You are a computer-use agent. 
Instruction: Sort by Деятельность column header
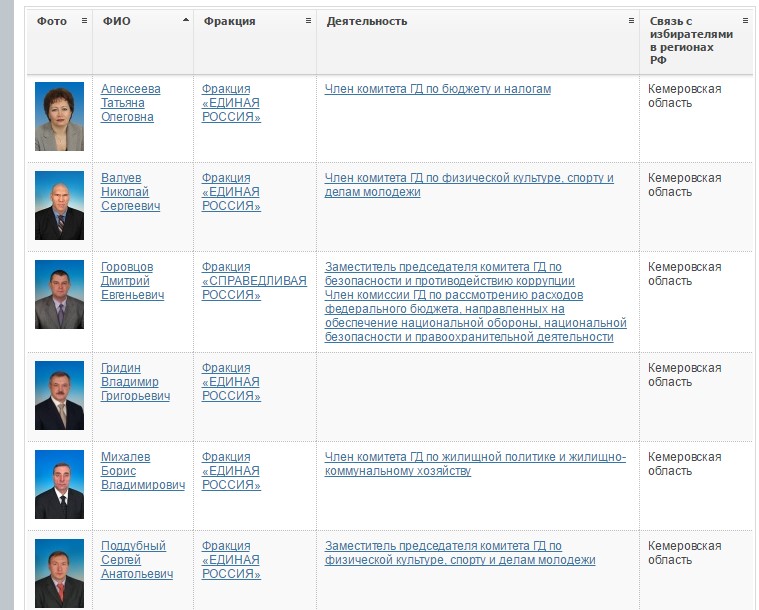pos(367,21)
